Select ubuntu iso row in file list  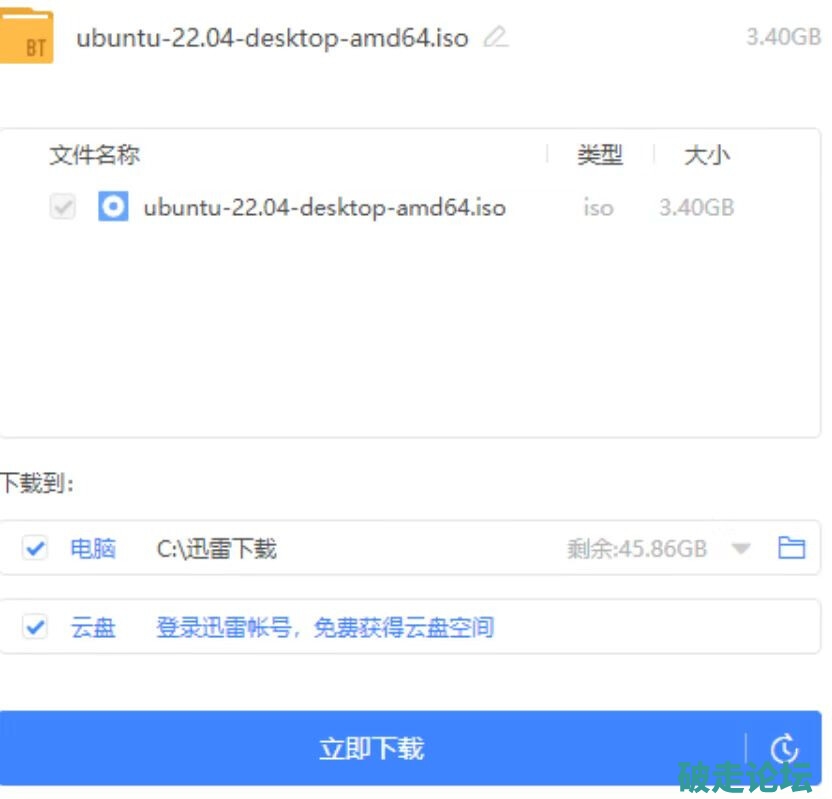click(410, 206)
